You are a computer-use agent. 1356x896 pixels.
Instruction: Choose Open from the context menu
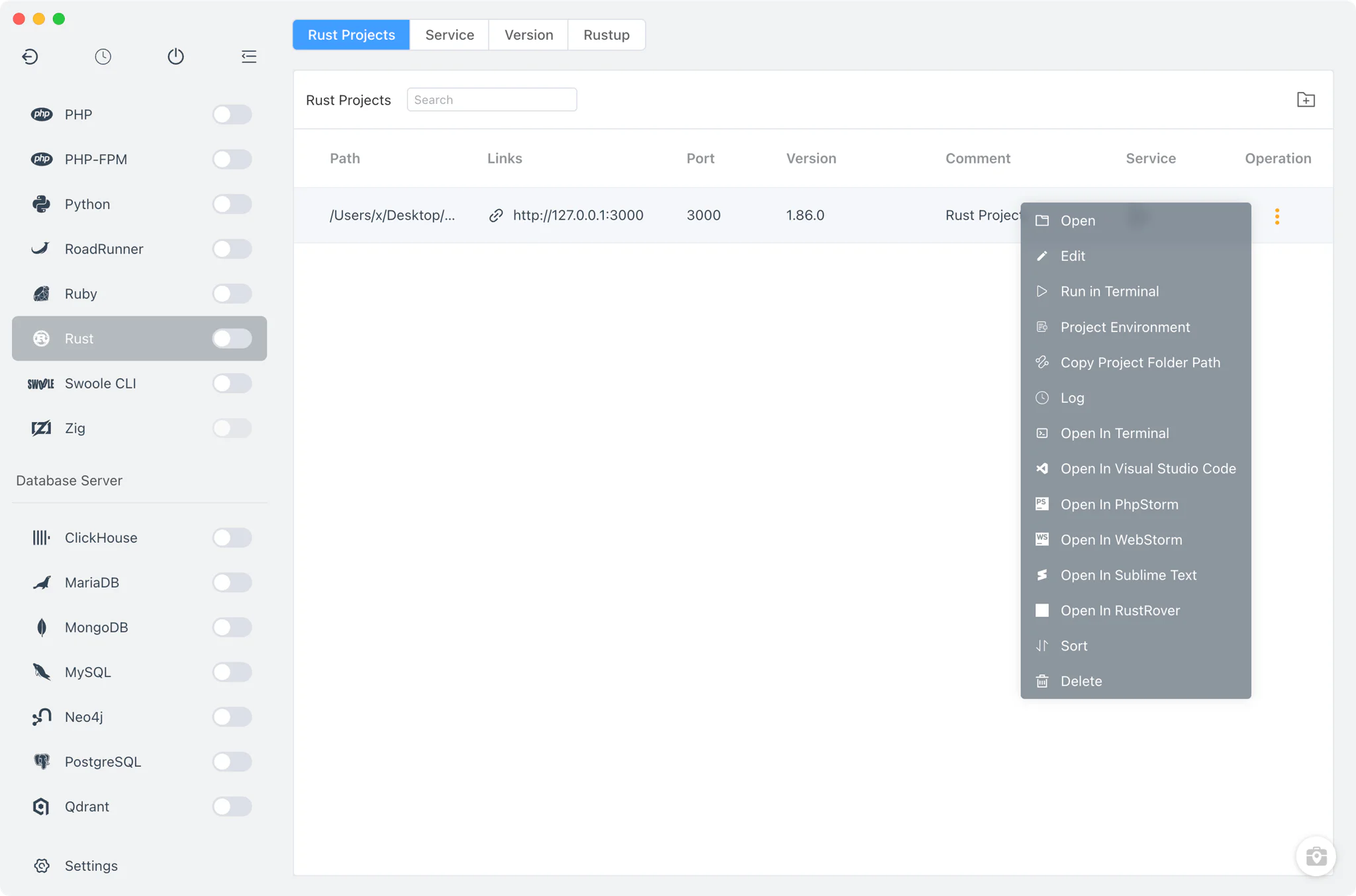(1136, 220)
